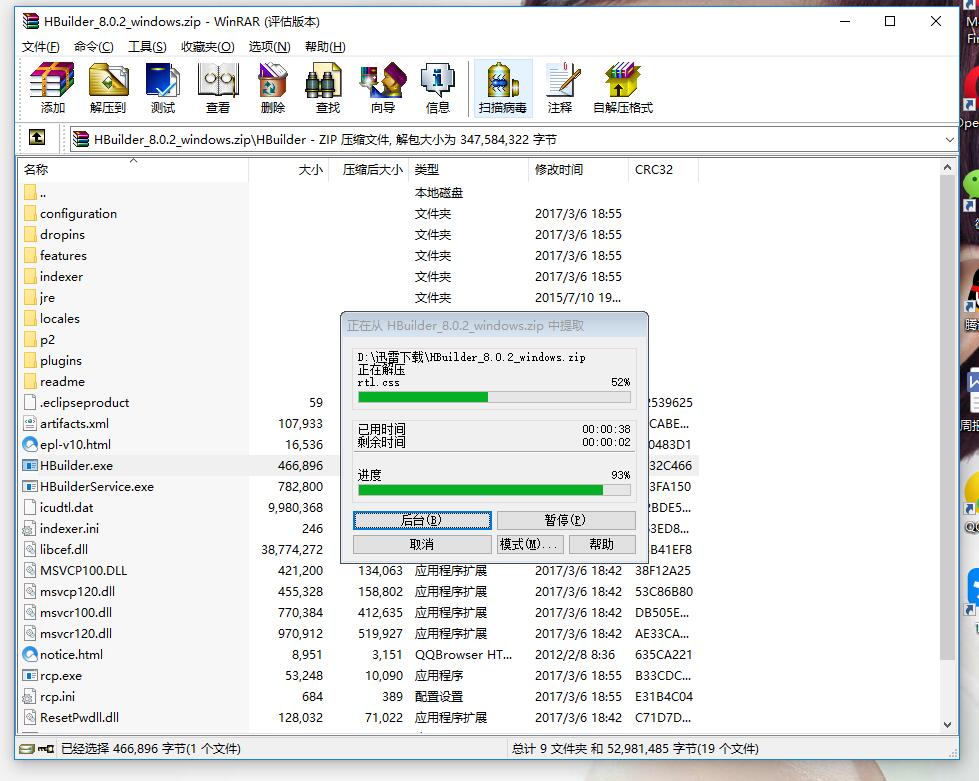Click the HBuilder.exe application icon
Screen dimensions: 979x781
click(x=30, y=466)
